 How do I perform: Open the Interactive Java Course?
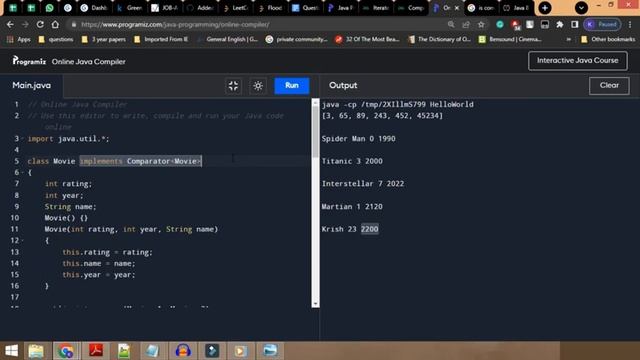(578, 60)
